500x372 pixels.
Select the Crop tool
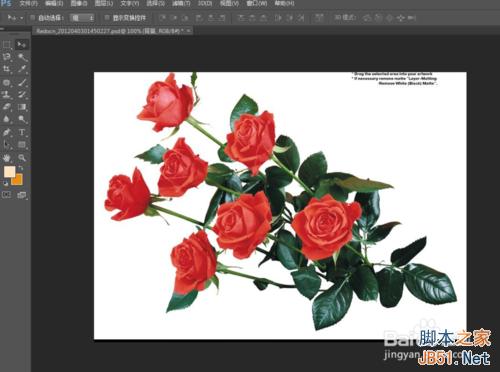point(7,69)
